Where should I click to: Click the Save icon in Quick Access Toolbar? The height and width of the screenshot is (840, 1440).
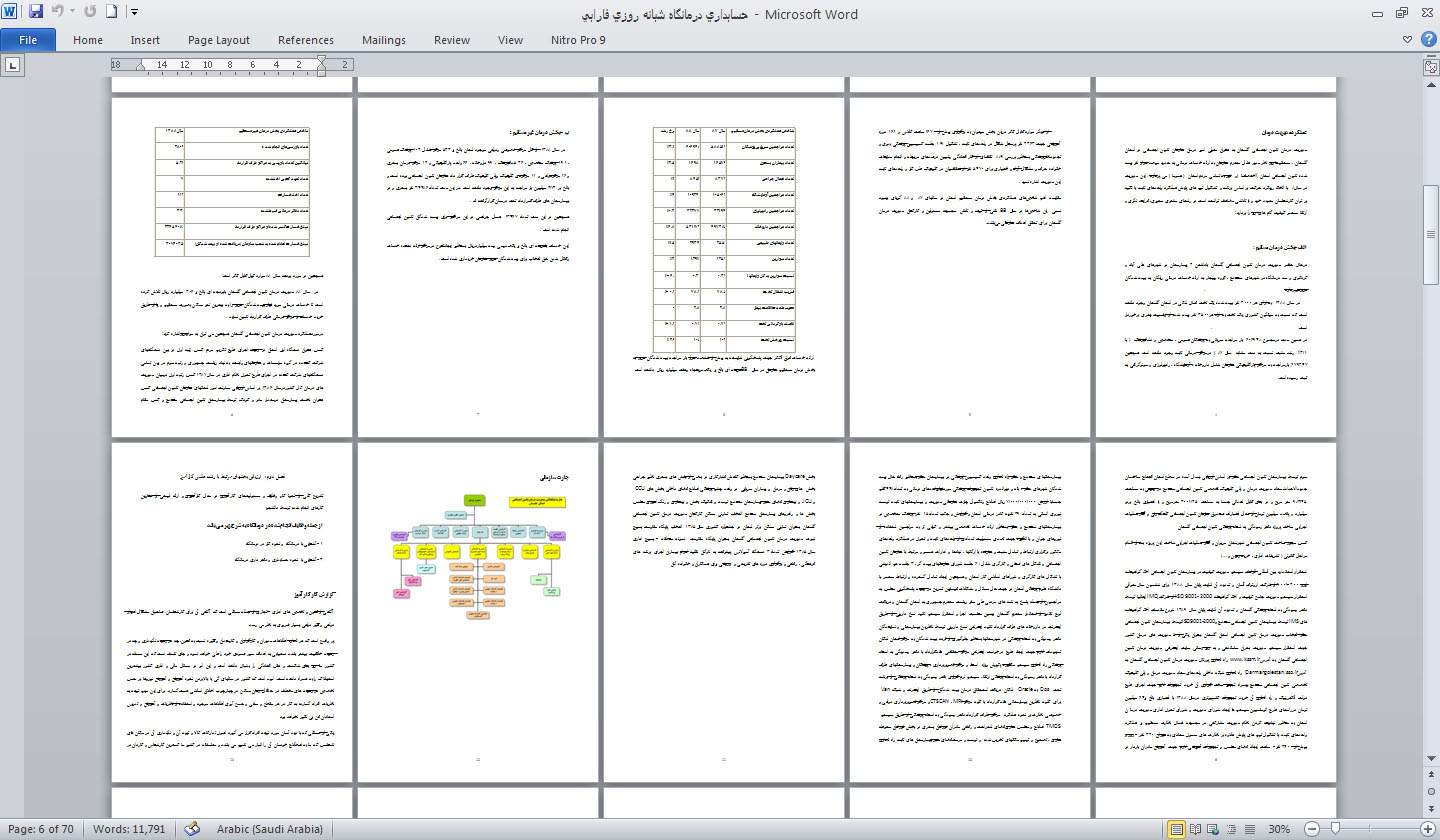coord(36,13)
